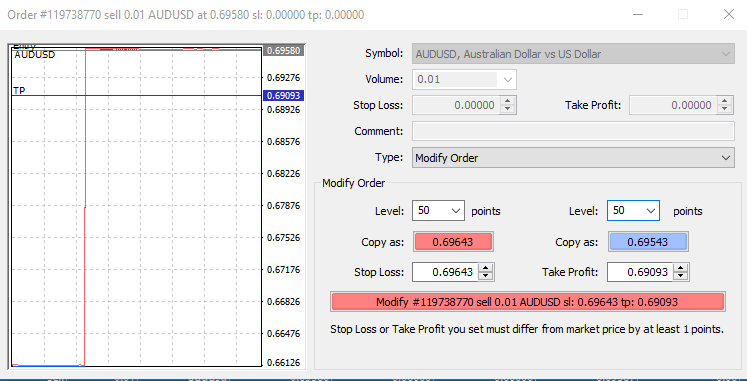Copy the blue 0.69543 value as Take Profit
Screen dimensions: 747x381
point(647,242)
